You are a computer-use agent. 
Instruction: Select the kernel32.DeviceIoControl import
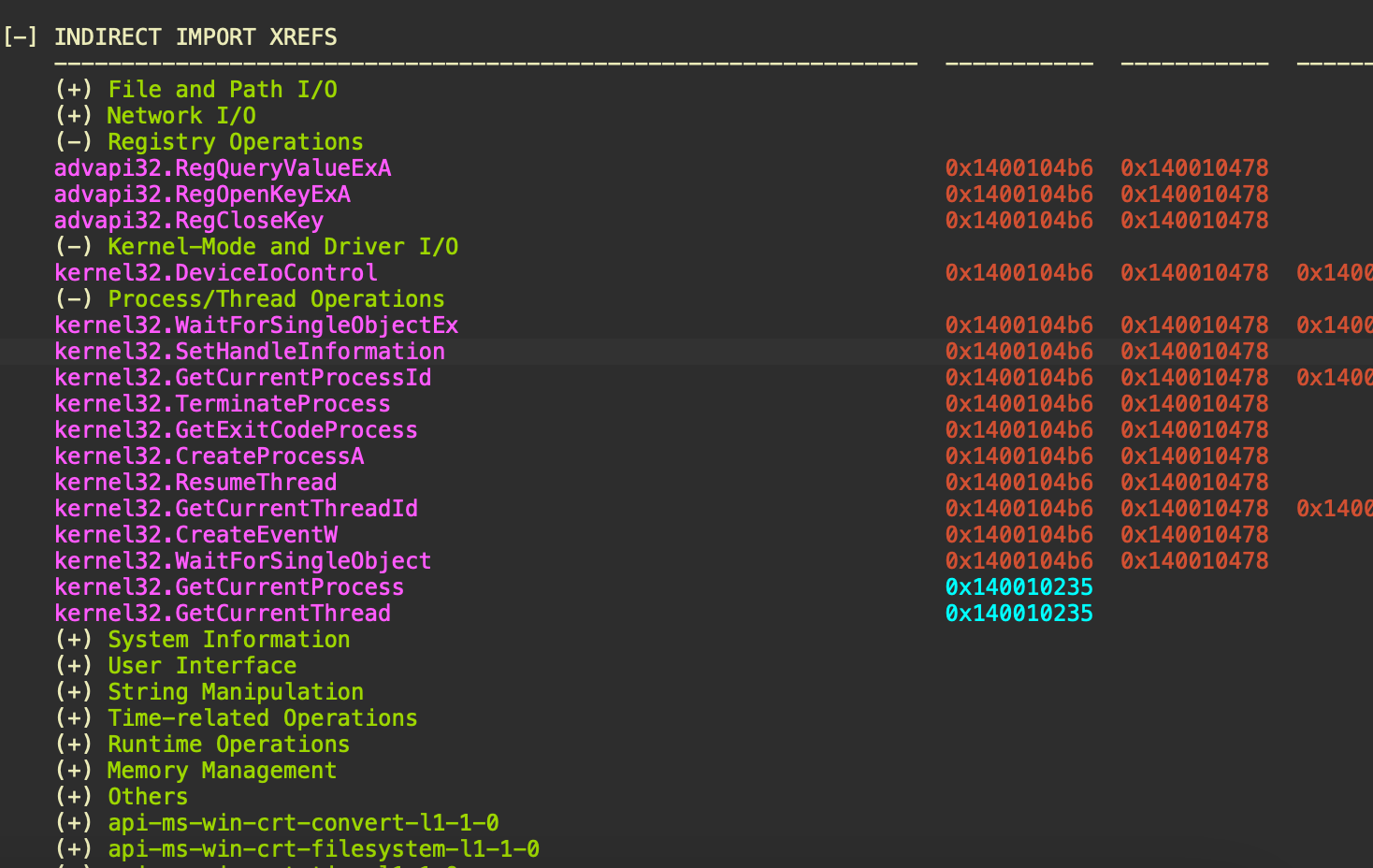216,273
